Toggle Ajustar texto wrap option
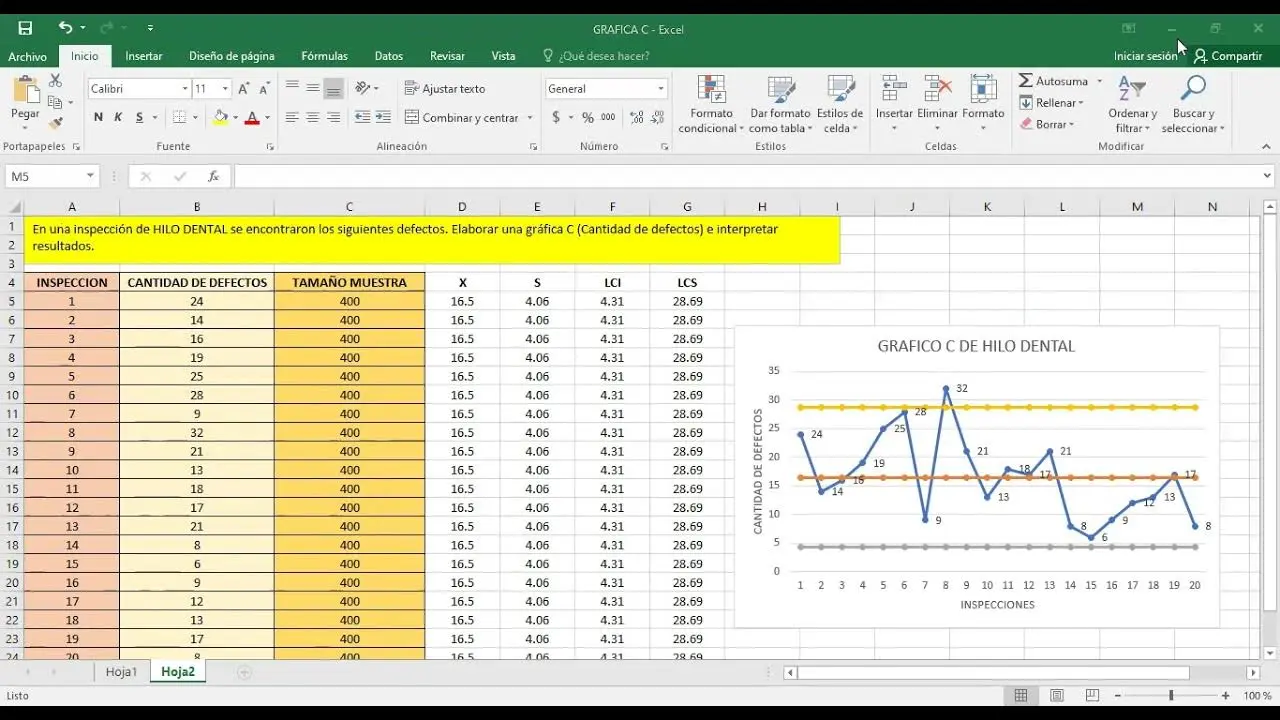 pos(445,89)
